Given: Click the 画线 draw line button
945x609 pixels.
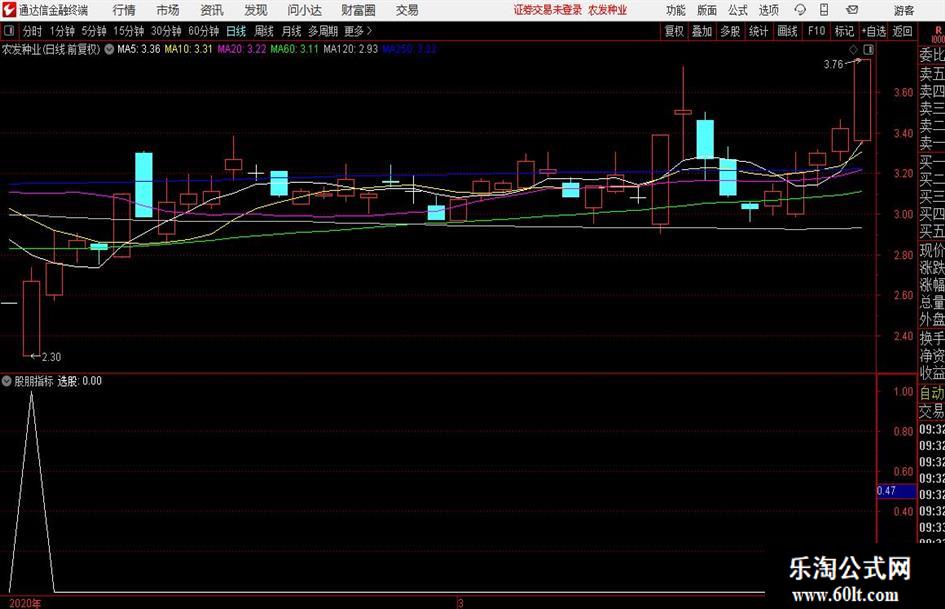Looking at the screenshot, I should tap(787, 31).
